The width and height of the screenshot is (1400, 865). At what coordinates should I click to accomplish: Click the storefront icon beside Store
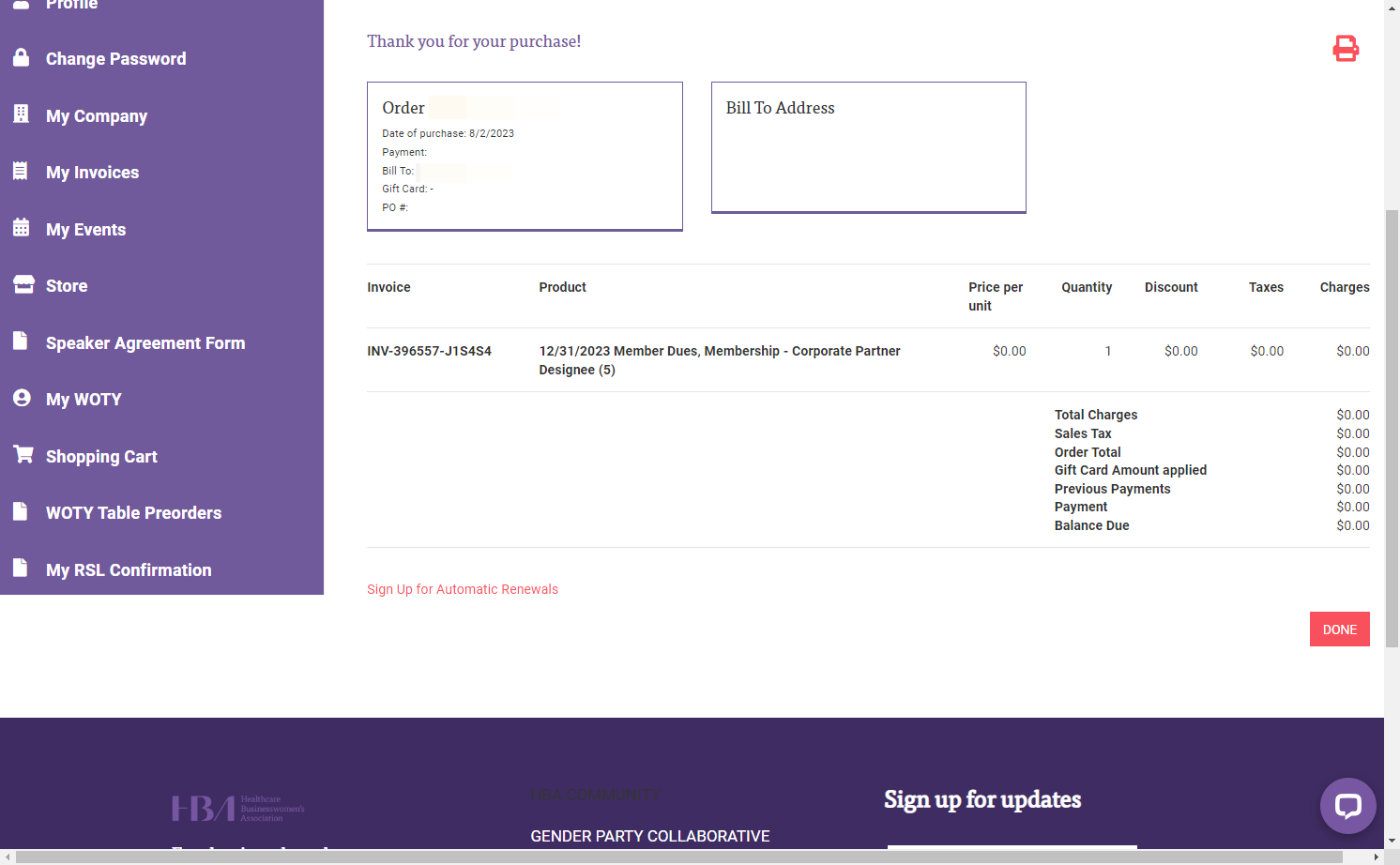tap(23, 284)
